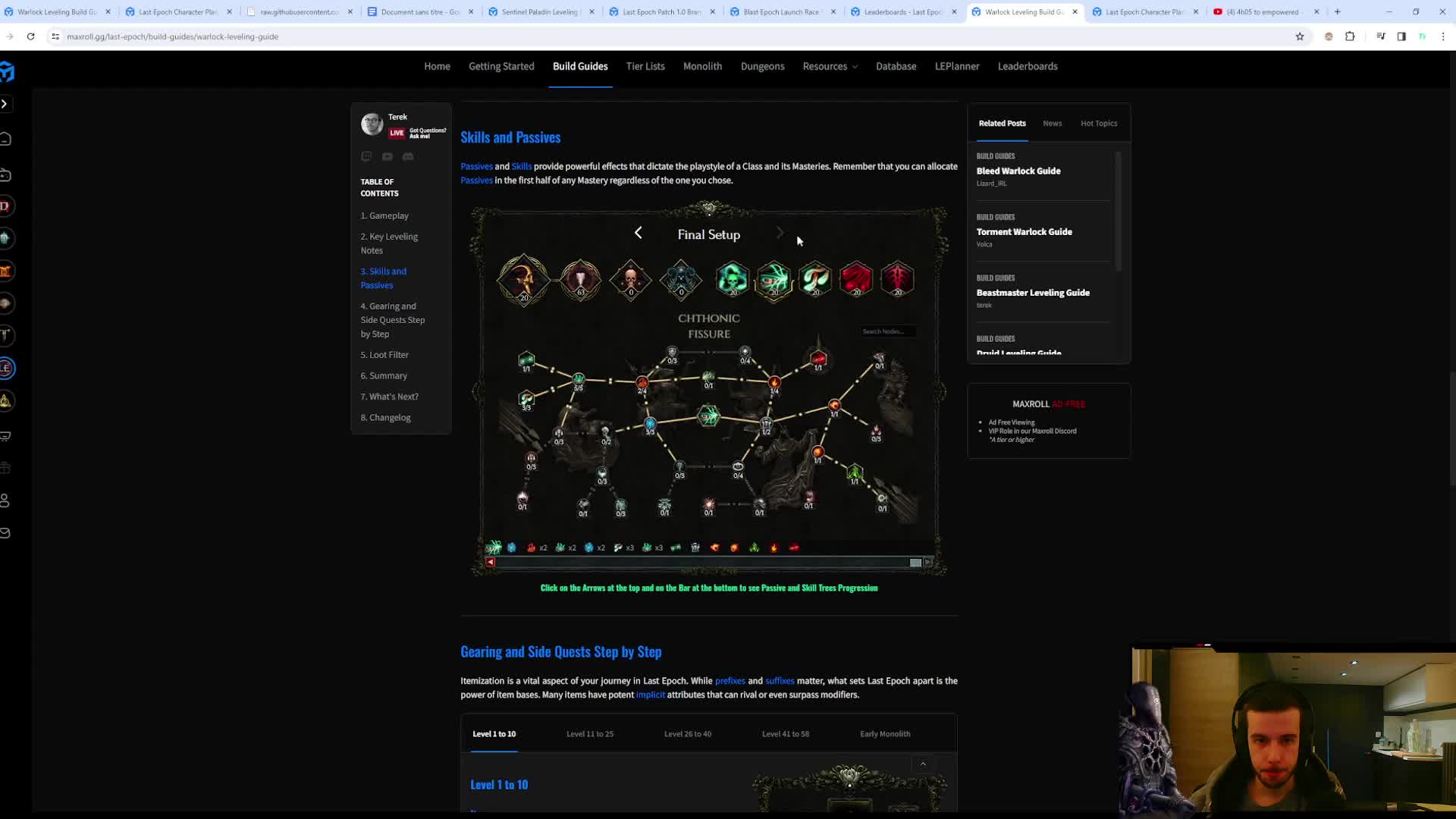Switch to the News tab
The image size is (1456, 819).
pos(1052,124)
